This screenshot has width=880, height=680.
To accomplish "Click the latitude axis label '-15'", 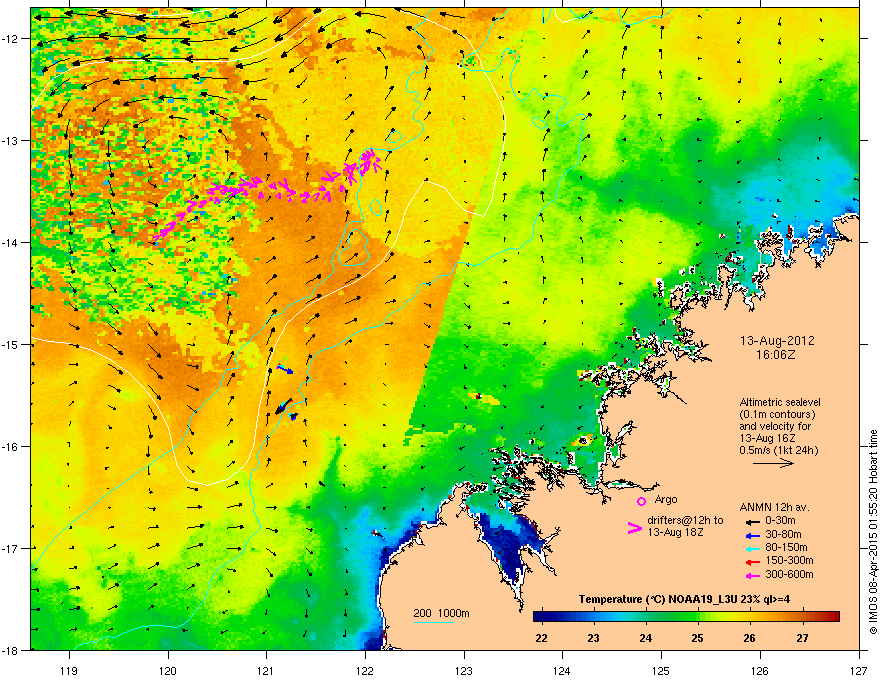I will [10, 344].
